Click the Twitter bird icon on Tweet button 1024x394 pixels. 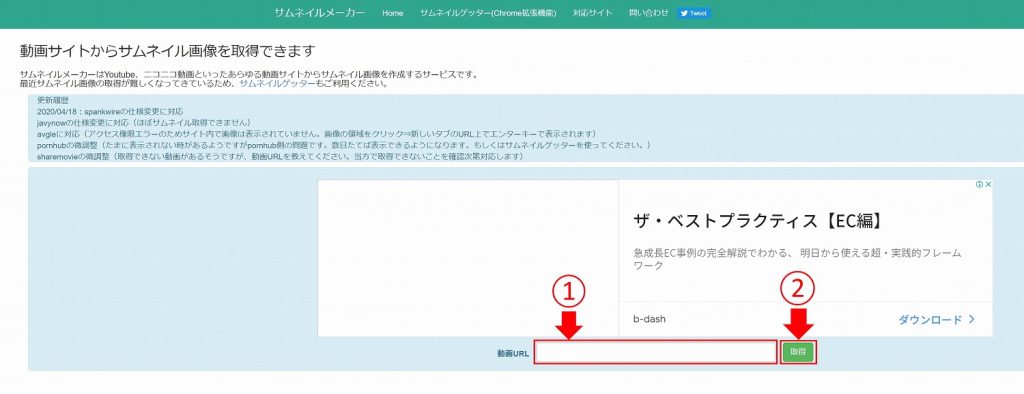tap(684, 13)
